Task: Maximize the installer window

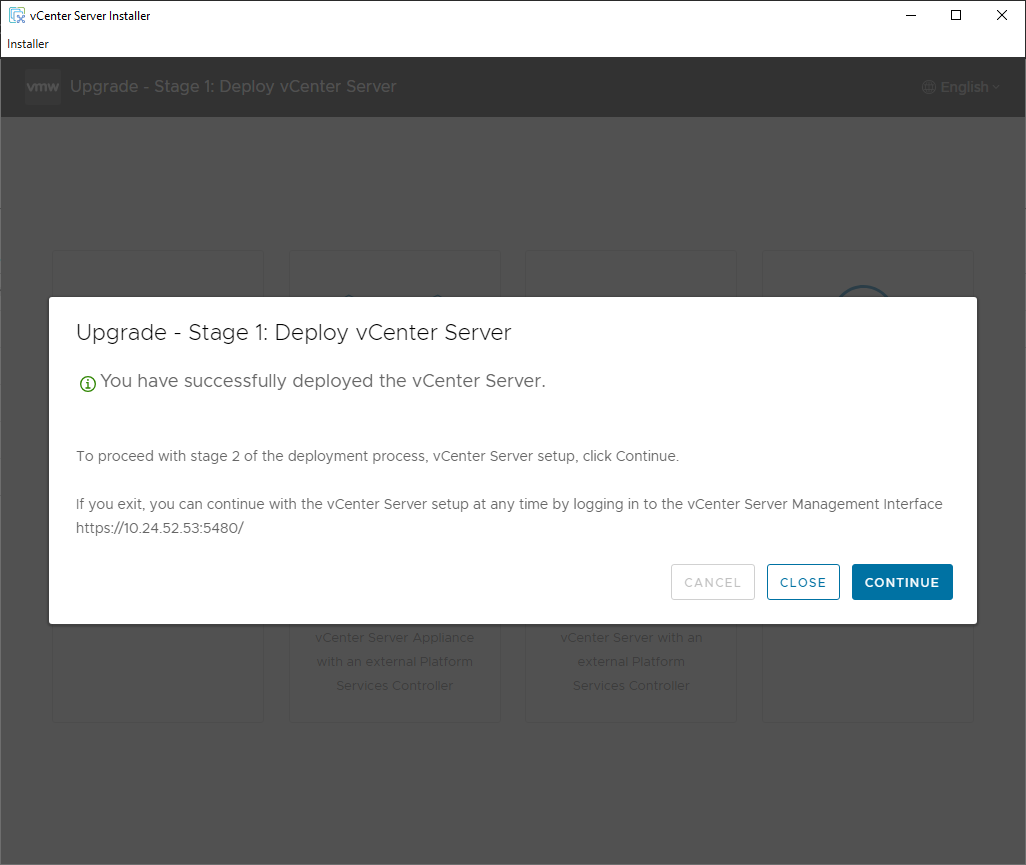Action: [956, 15]
